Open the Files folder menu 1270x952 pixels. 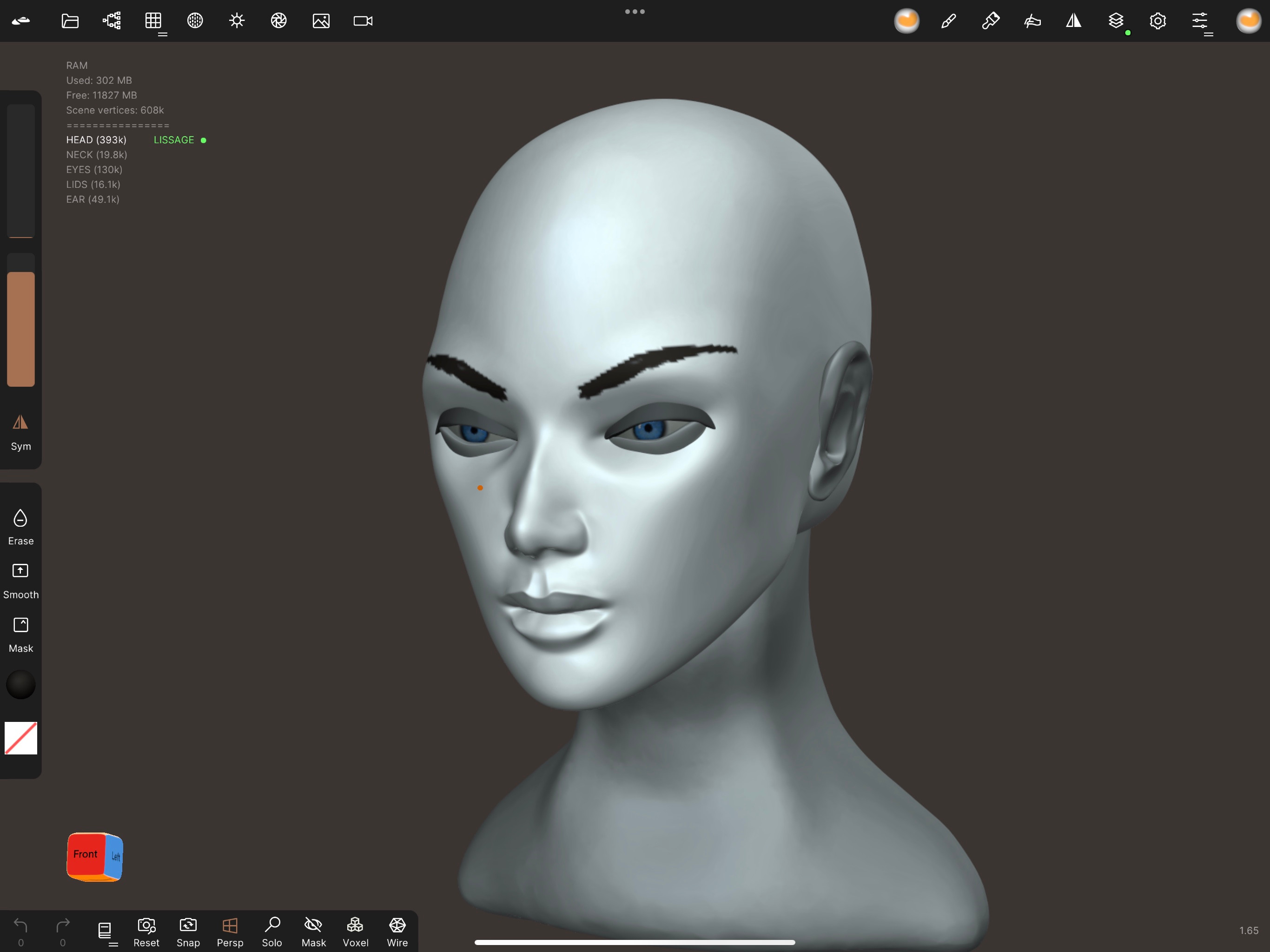coord(70,21)
